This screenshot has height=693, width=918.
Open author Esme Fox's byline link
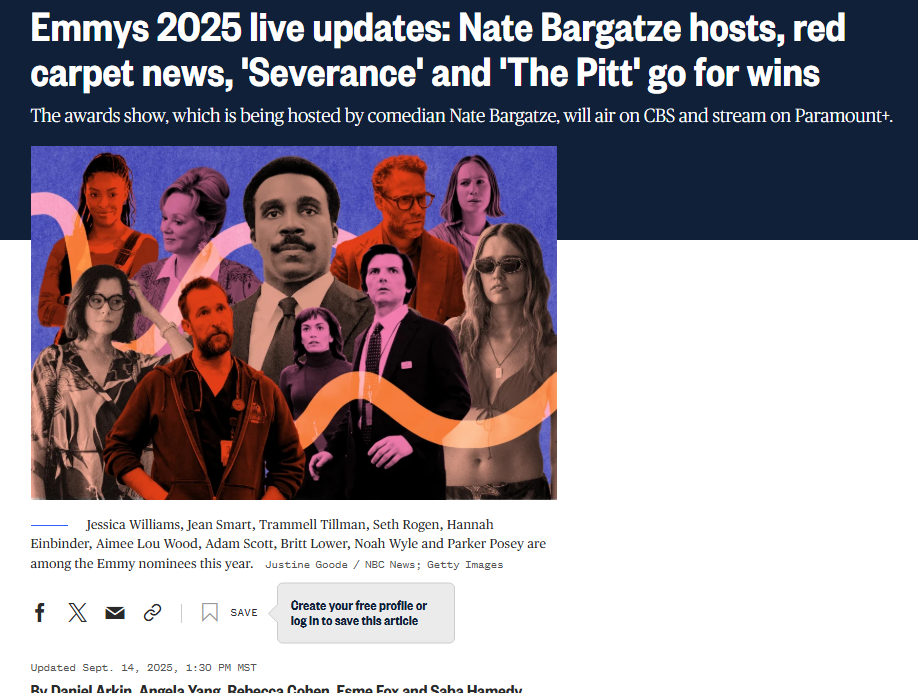(x=367, y=689)
